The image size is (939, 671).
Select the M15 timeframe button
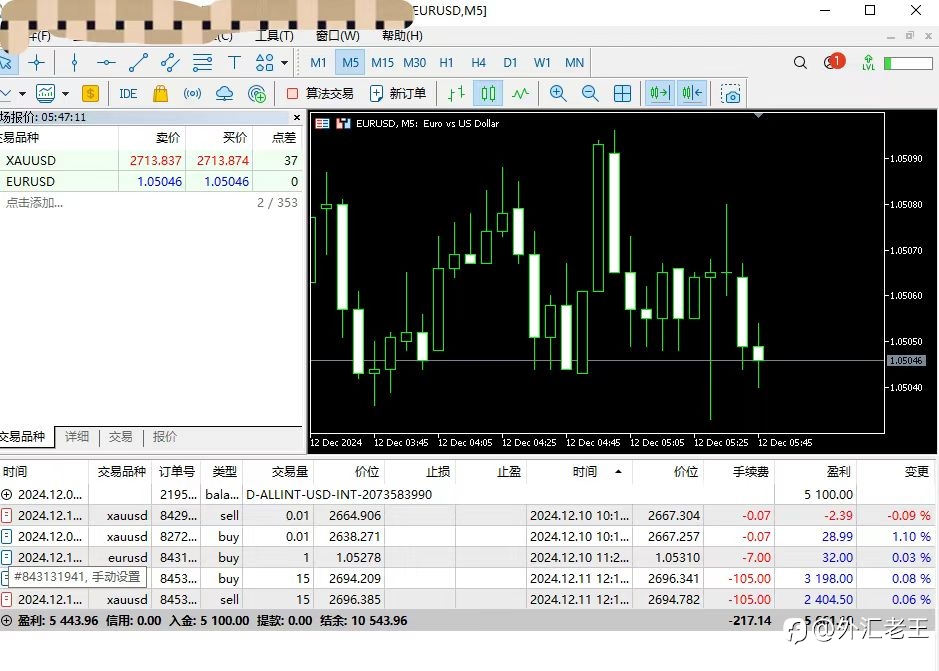[x=382, y=62]
